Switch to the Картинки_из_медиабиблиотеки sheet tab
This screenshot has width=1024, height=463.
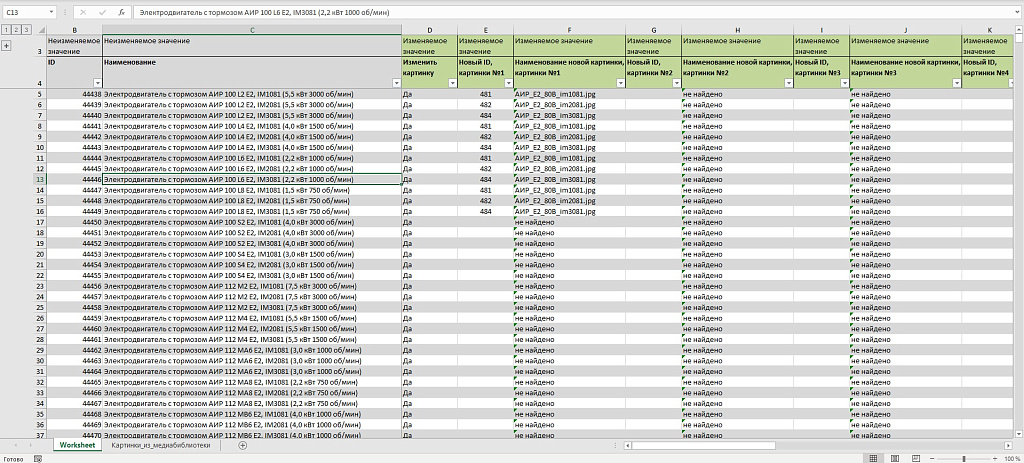coord(161,445)
